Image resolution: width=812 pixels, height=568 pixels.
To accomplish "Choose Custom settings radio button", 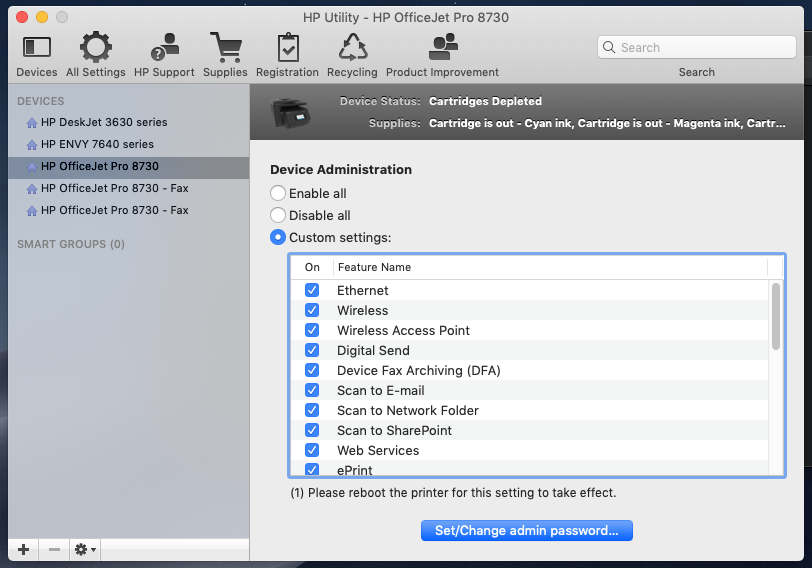I will pos(278,237).
